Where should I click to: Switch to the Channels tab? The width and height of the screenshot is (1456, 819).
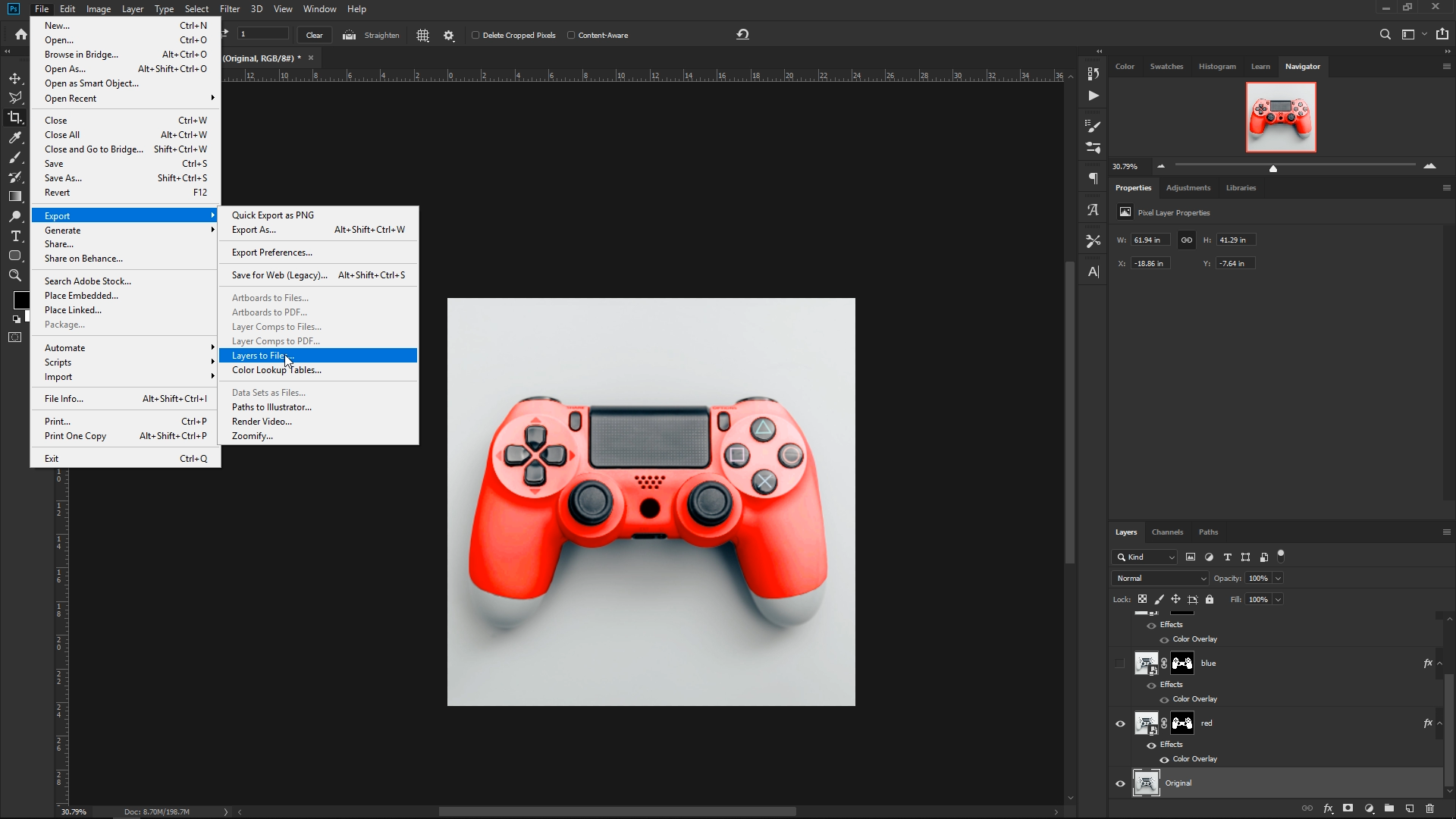[1167, 532]
